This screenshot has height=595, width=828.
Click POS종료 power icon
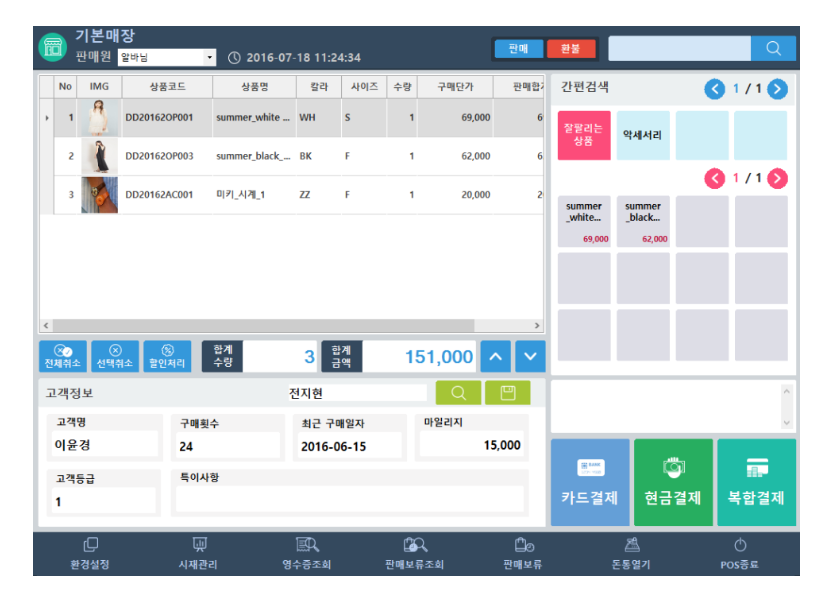(740, 553)
